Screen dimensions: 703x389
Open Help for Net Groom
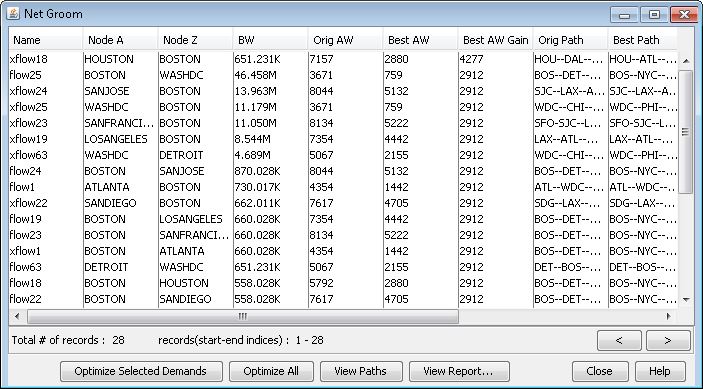coord(660,372)
